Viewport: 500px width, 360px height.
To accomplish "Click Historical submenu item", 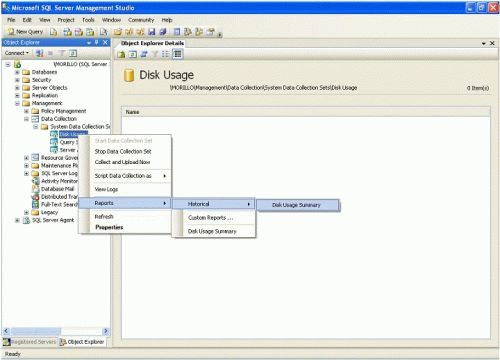I will [x=214, y=204].
